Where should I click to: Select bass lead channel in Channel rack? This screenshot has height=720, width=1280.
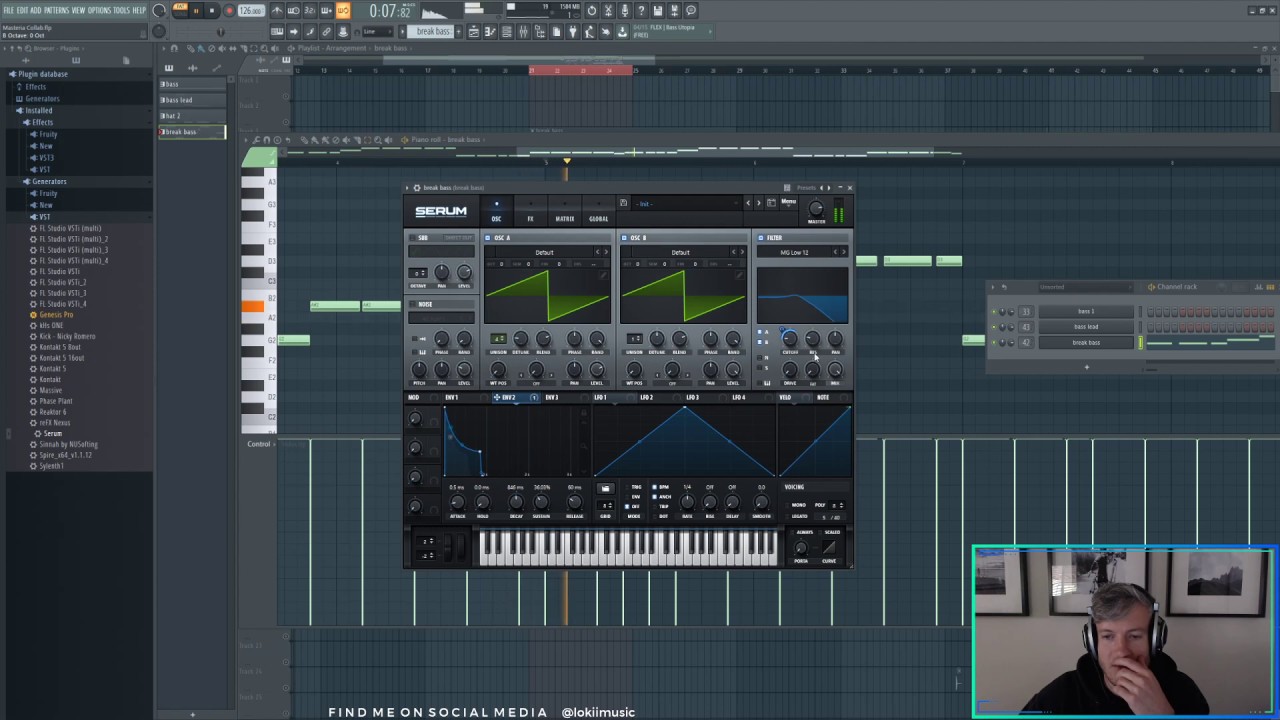click(1086, 327)
